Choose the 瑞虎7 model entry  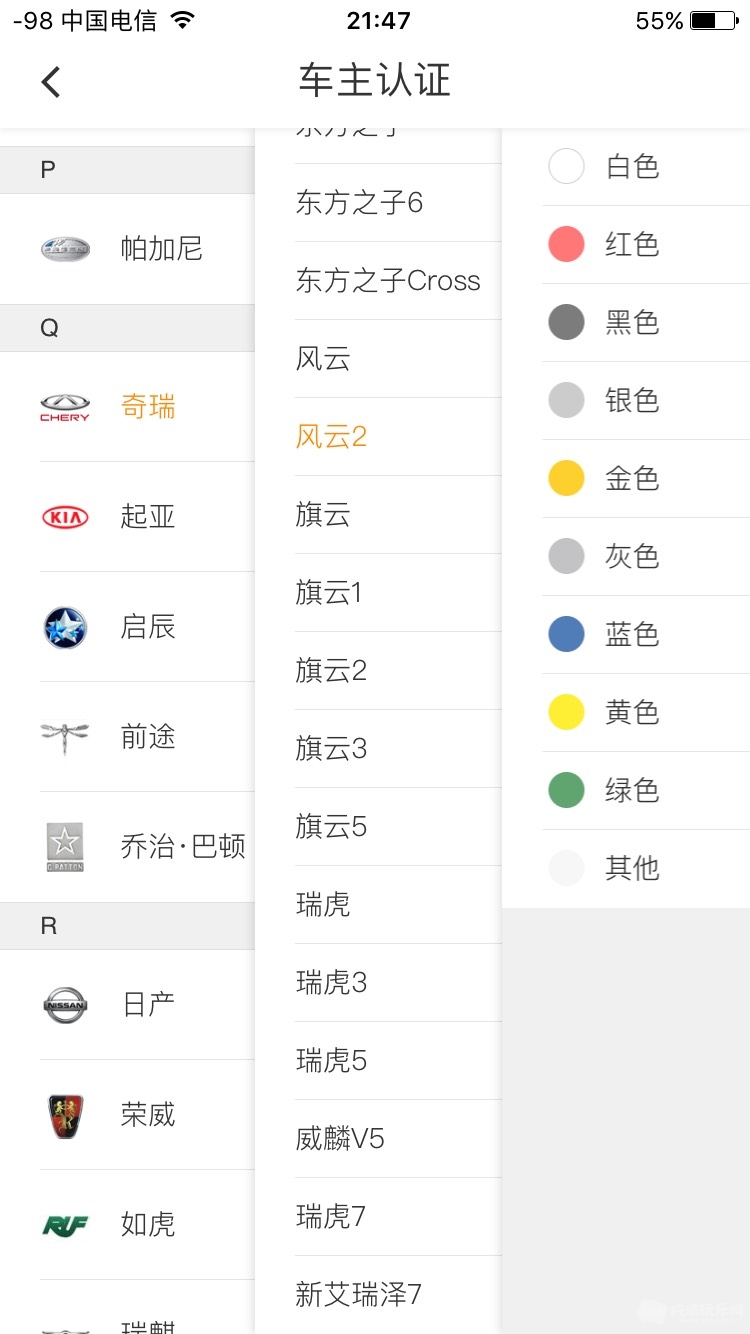(x=378, y=1217)
